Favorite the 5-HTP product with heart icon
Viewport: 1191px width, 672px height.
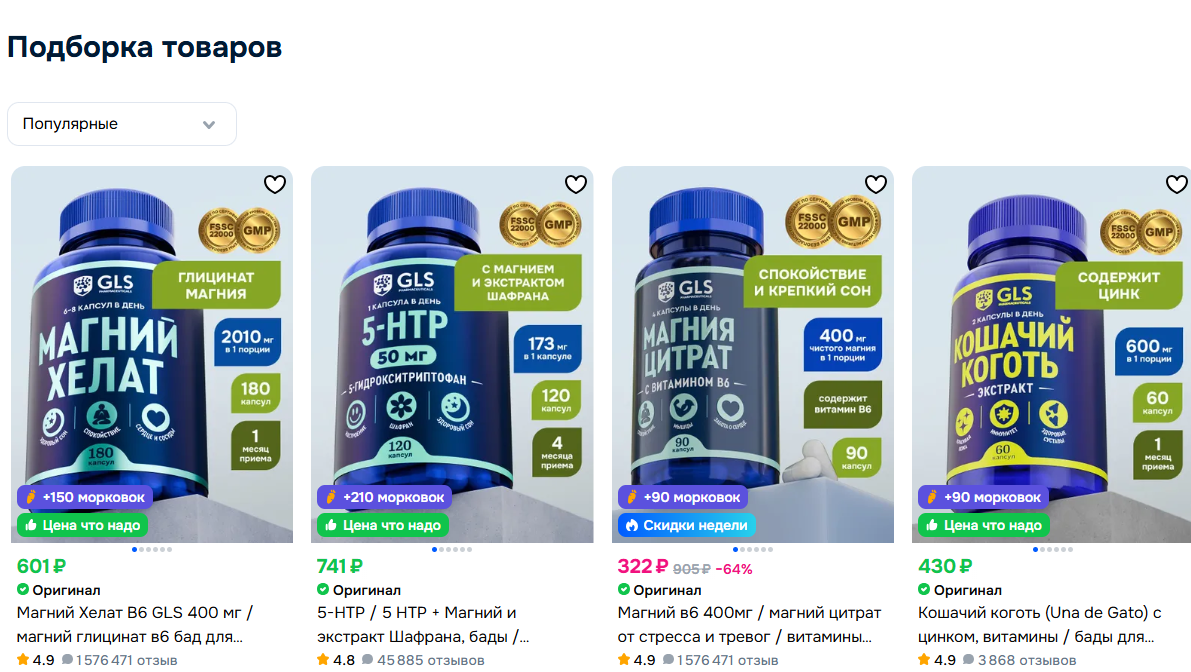click(x=576, y=184)
